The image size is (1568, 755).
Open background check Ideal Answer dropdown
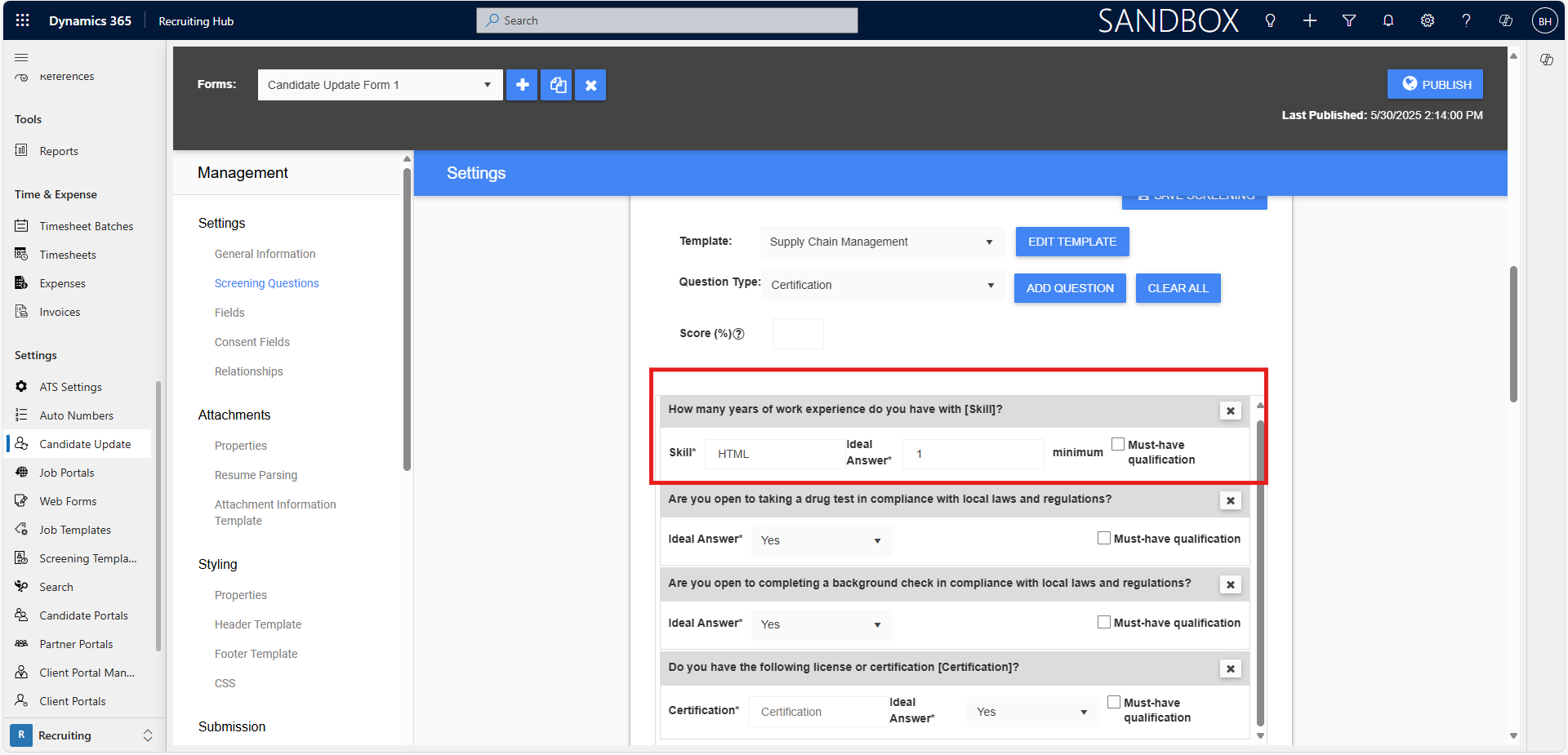[821, 624]
